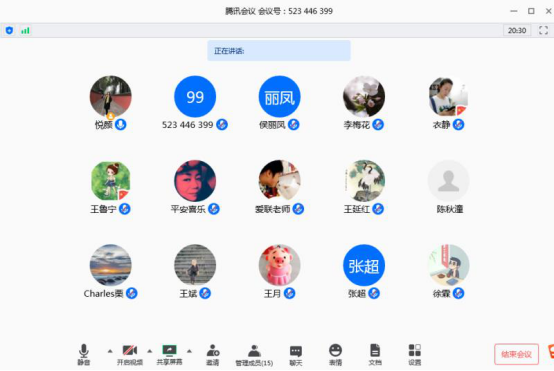This screenshot has width=554, height=371.
Task: Enter full screen with the expand icon
Action: 543,30
